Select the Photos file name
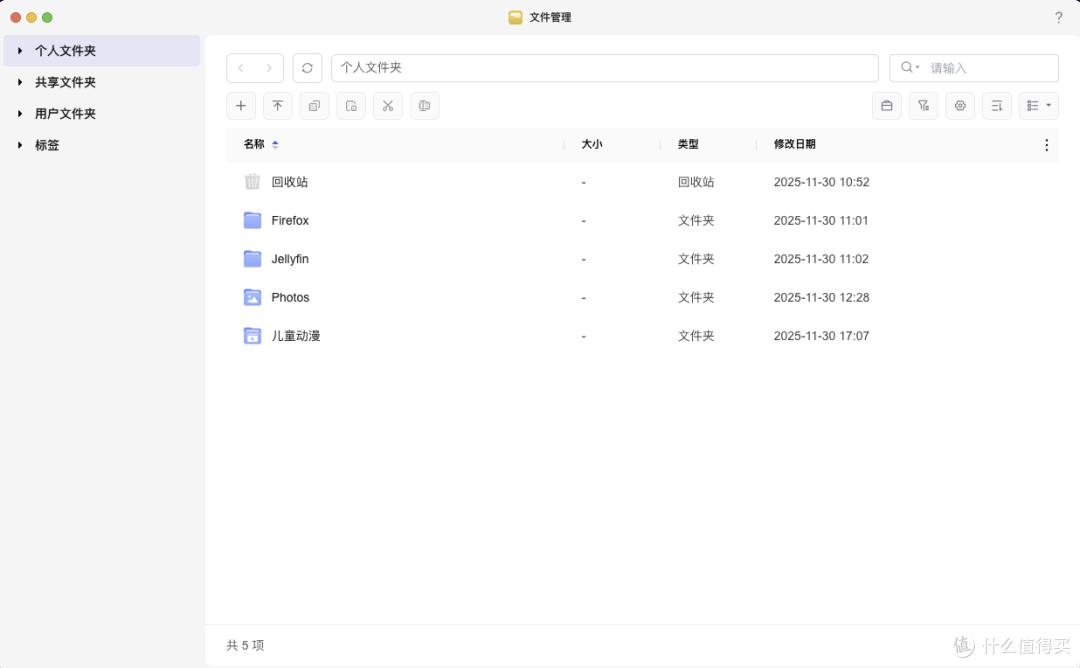The width and height of the screenshot is (1080, 668). [290, 298]
